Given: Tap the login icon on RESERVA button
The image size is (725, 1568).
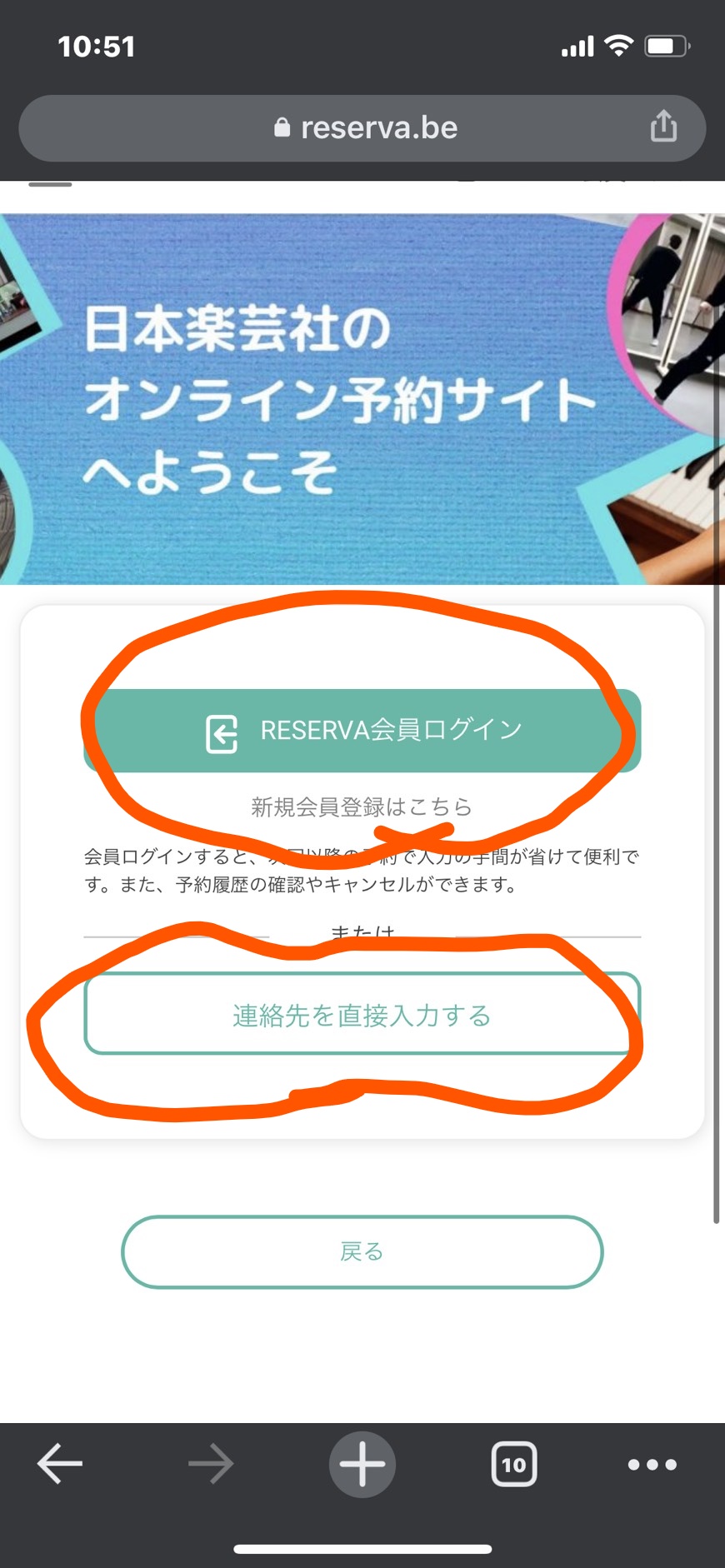Looking at the screenshot, I should click(x=222, y=733).
